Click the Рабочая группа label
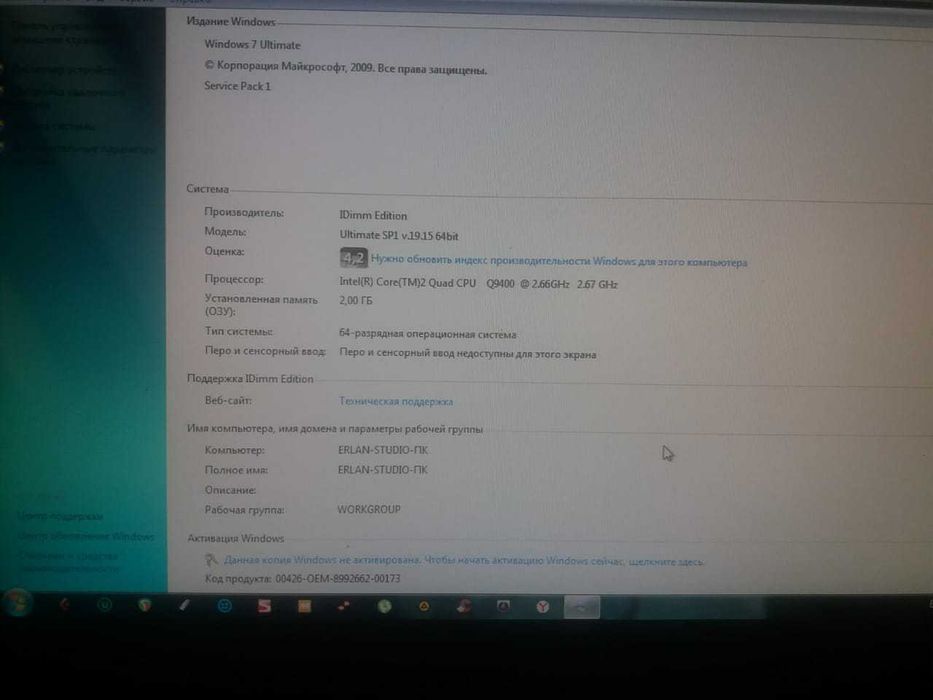The width and height of the screenshot is (933, 700). coord(245,510)
